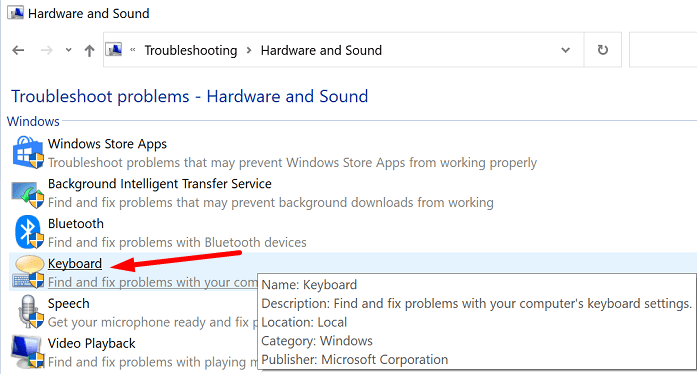This screenshot has height=374, width=697.
Task: Click the Troubleshooting breadcrumb
Action: pyautogui.click(x=191, y=50)
